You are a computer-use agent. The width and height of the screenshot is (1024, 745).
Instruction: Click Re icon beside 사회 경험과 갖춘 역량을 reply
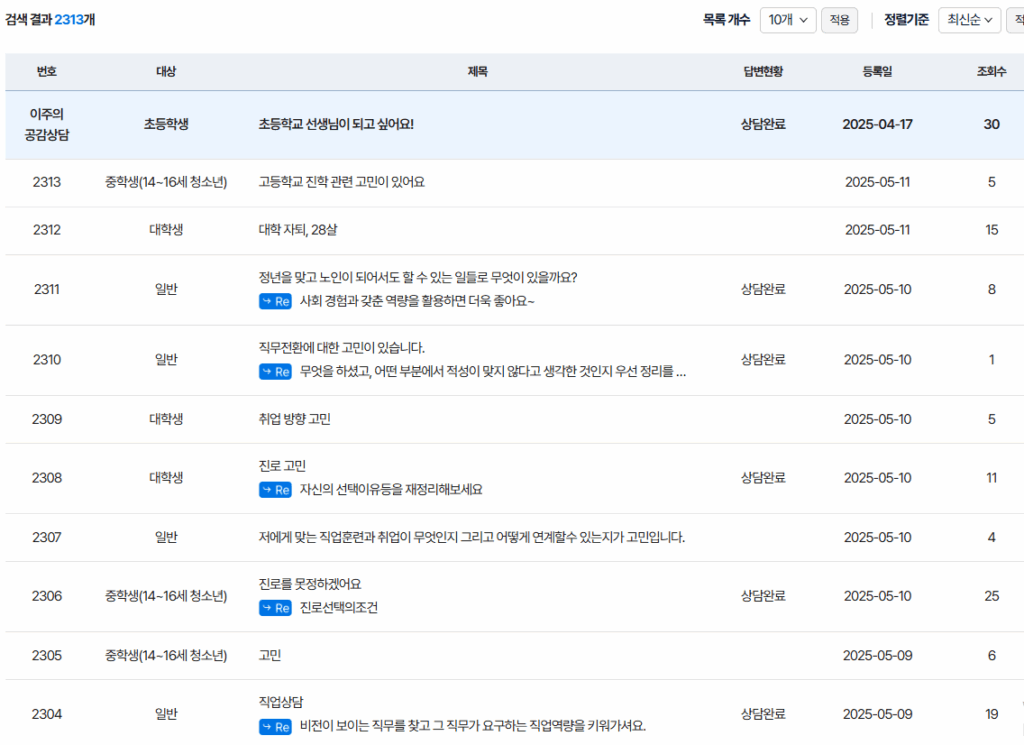coord(275,301)
